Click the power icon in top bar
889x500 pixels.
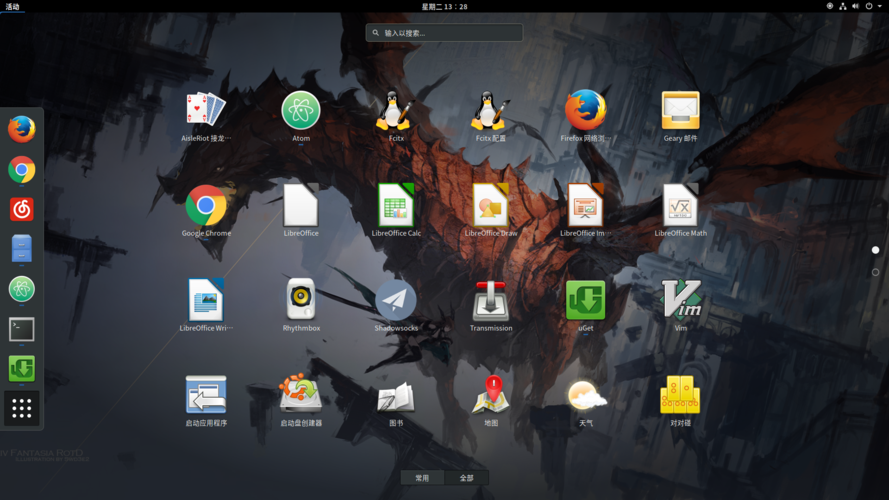[869, 6]
